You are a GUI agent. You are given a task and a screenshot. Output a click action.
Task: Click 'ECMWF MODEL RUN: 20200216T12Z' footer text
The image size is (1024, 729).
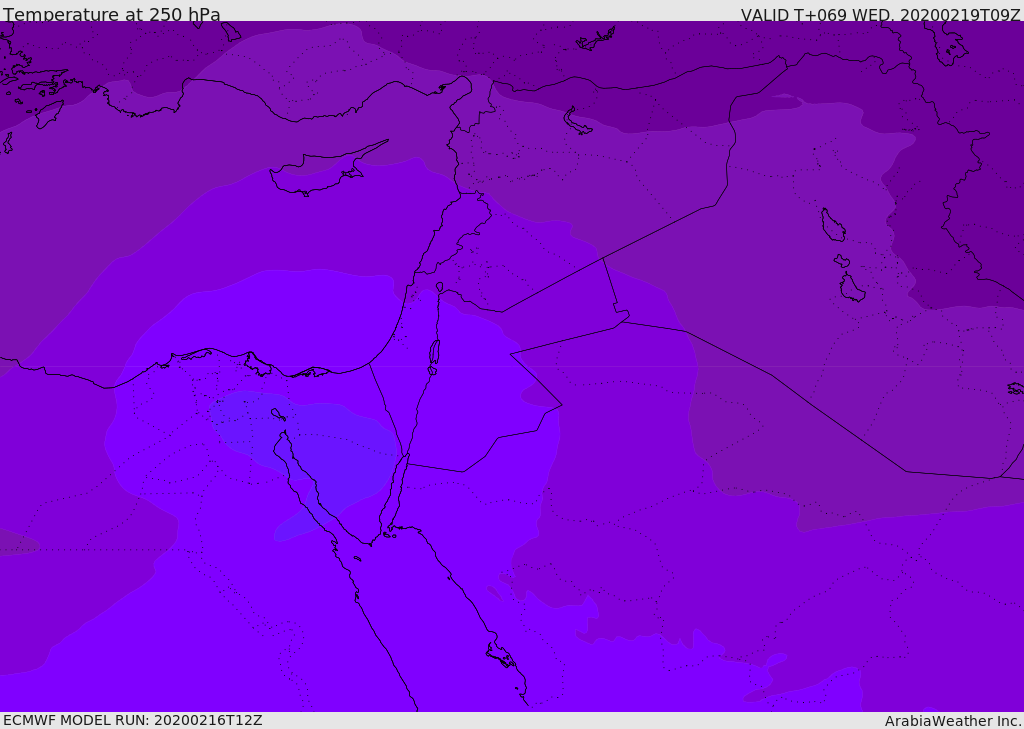tap(133, 720)
